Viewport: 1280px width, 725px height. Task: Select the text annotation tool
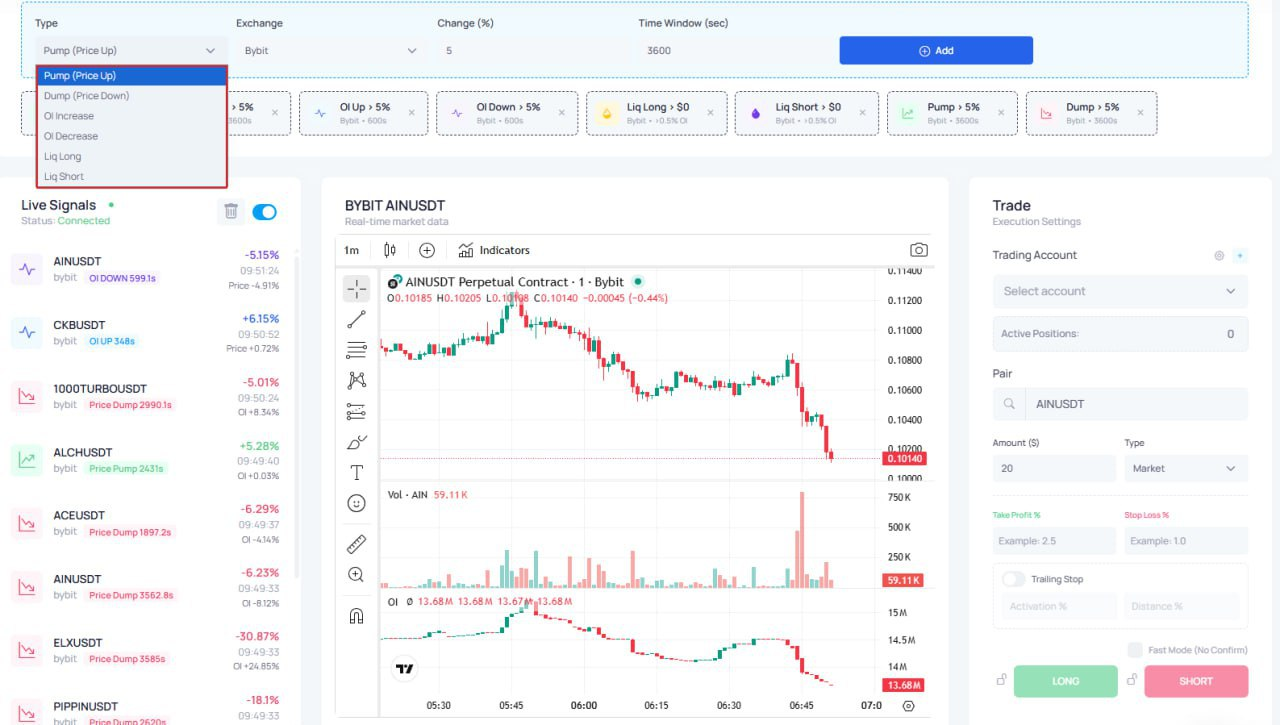click(356, 472)
